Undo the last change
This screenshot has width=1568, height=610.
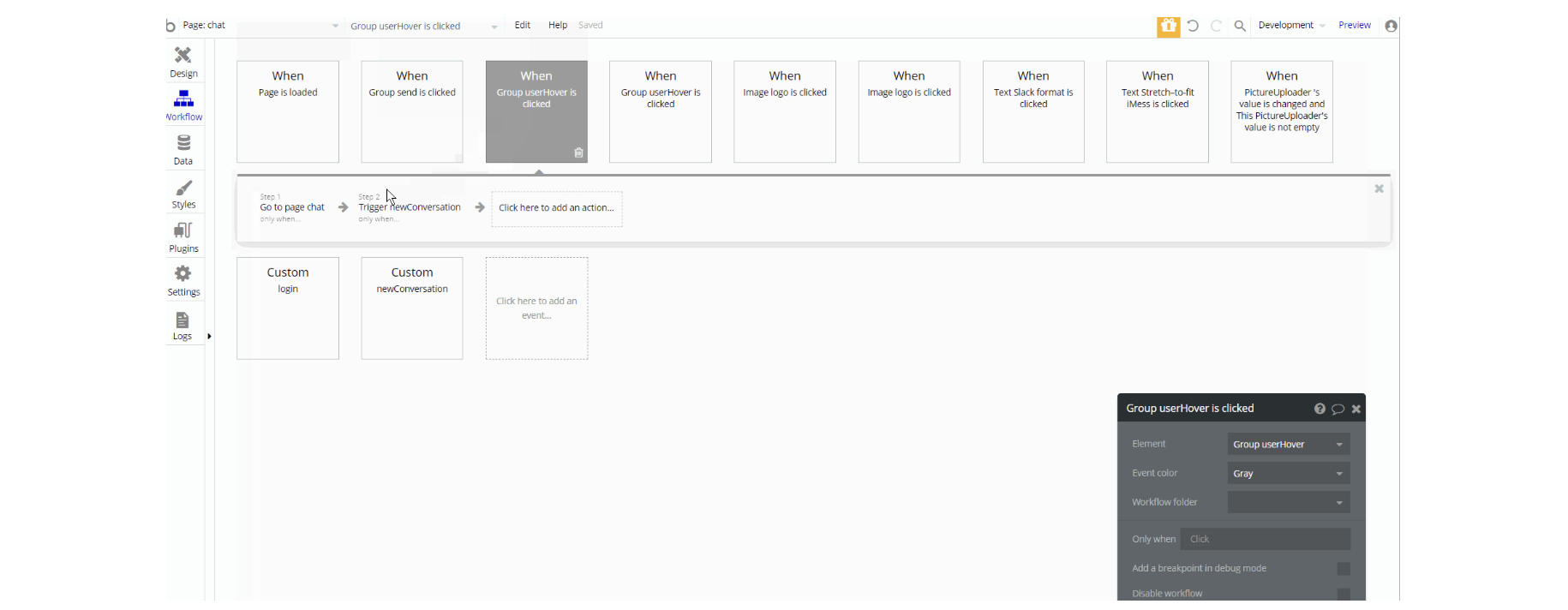(1193, 26)
